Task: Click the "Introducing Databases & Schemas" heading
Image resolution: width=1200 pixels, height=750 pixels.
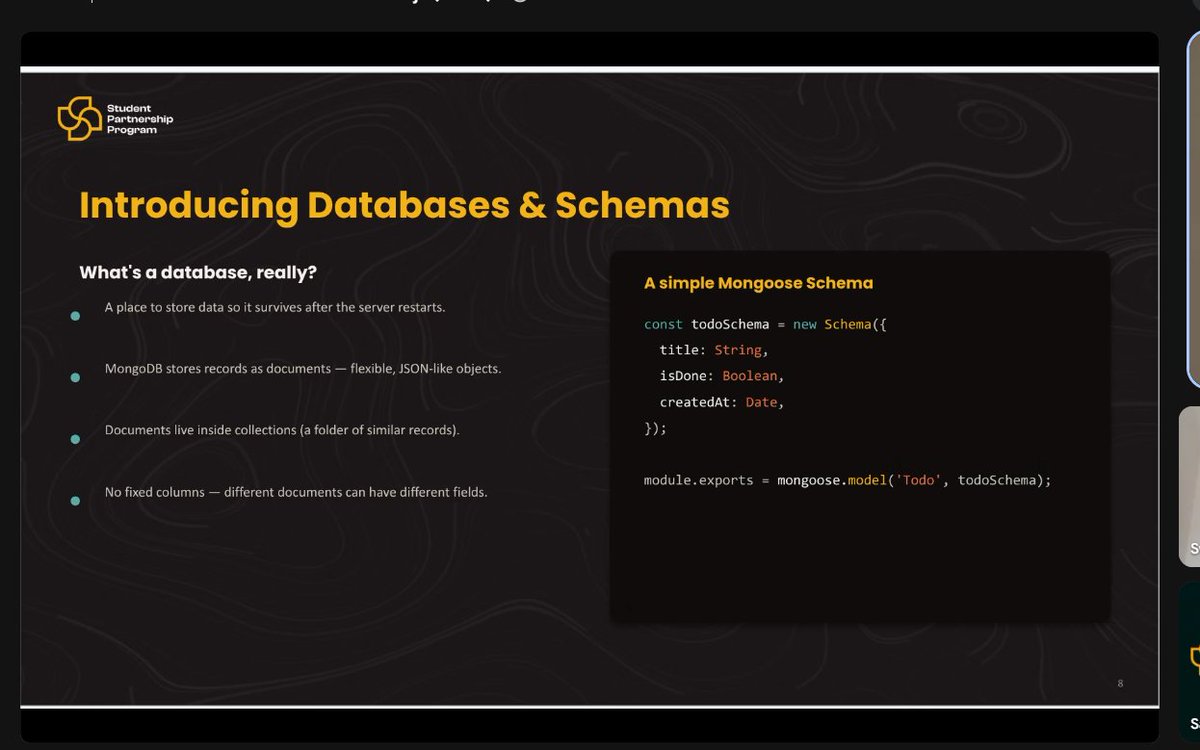Action: click(x=404, y=205)
